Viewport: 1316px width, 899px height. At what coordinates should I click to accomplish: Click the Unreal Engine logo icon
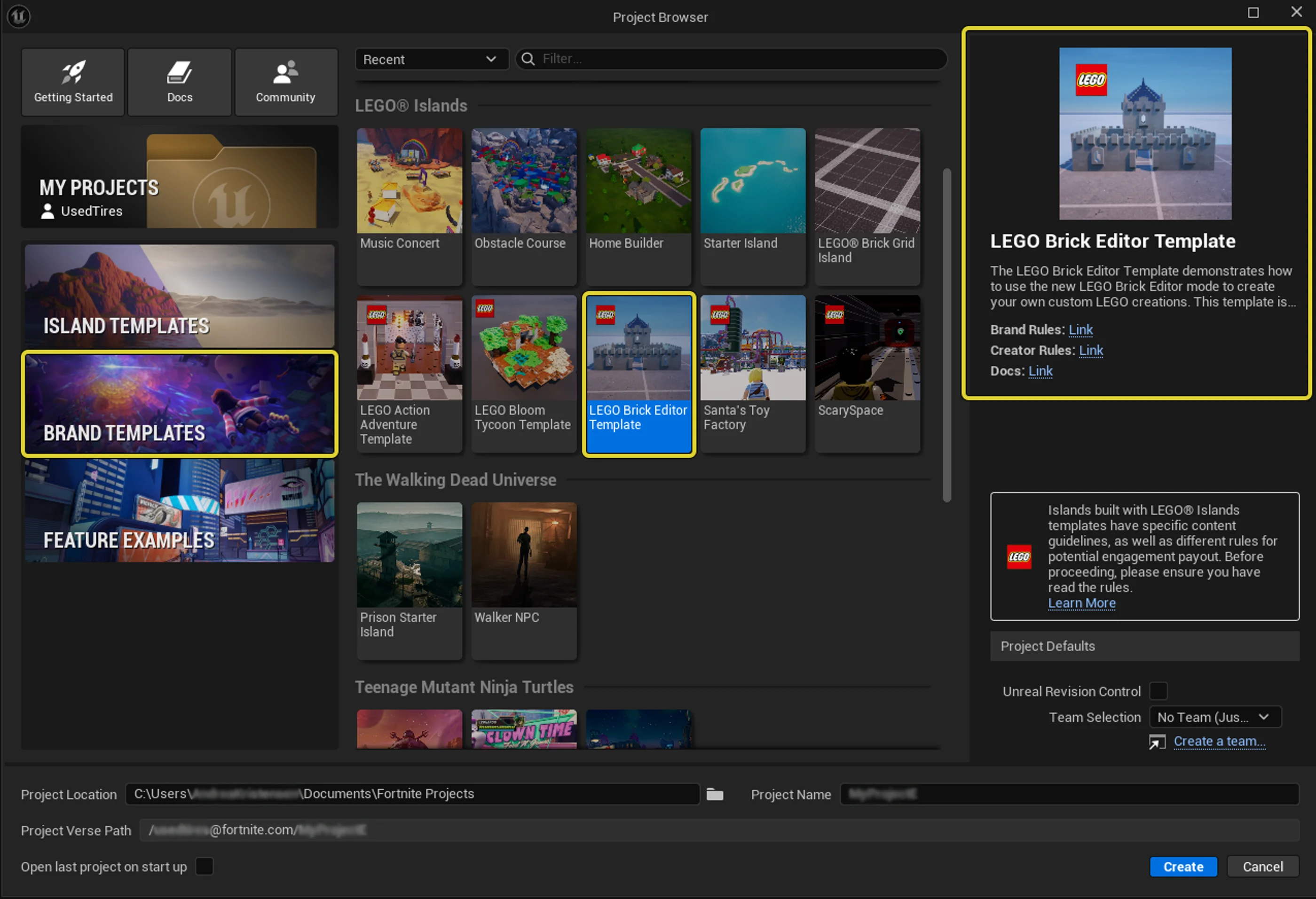coord(19,16)
